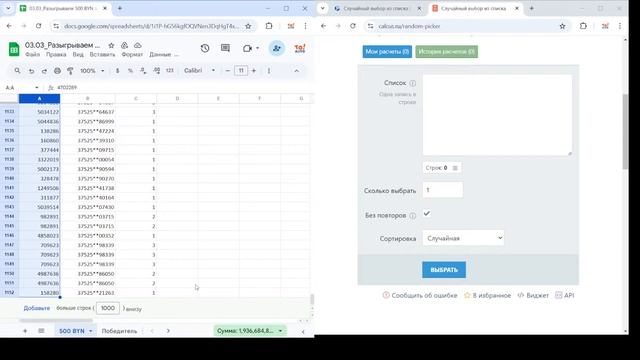Click into the Список text area
Screen dimensions: 640x360
[x=497, y=115]
